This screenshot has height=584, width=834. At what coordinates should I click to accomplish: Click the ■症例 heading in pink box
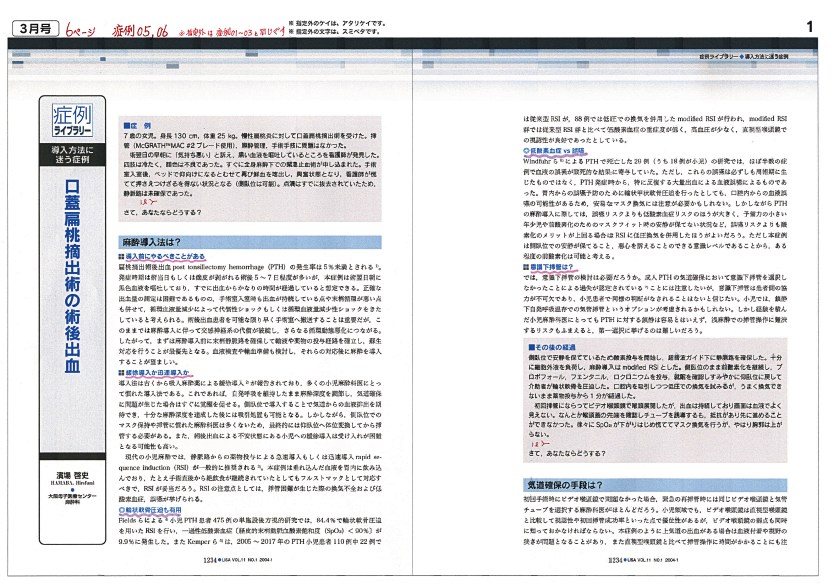click(137, 124)
